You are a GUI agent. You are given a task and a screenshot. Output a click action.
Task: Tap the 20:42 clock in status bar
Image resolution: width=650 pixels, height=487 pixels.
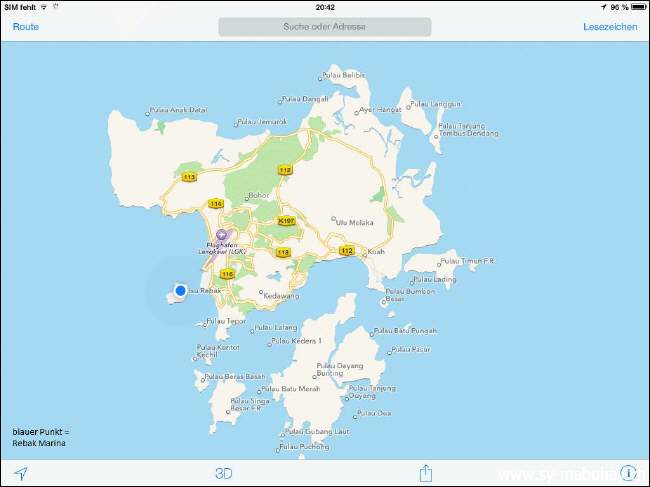(325, 7)
